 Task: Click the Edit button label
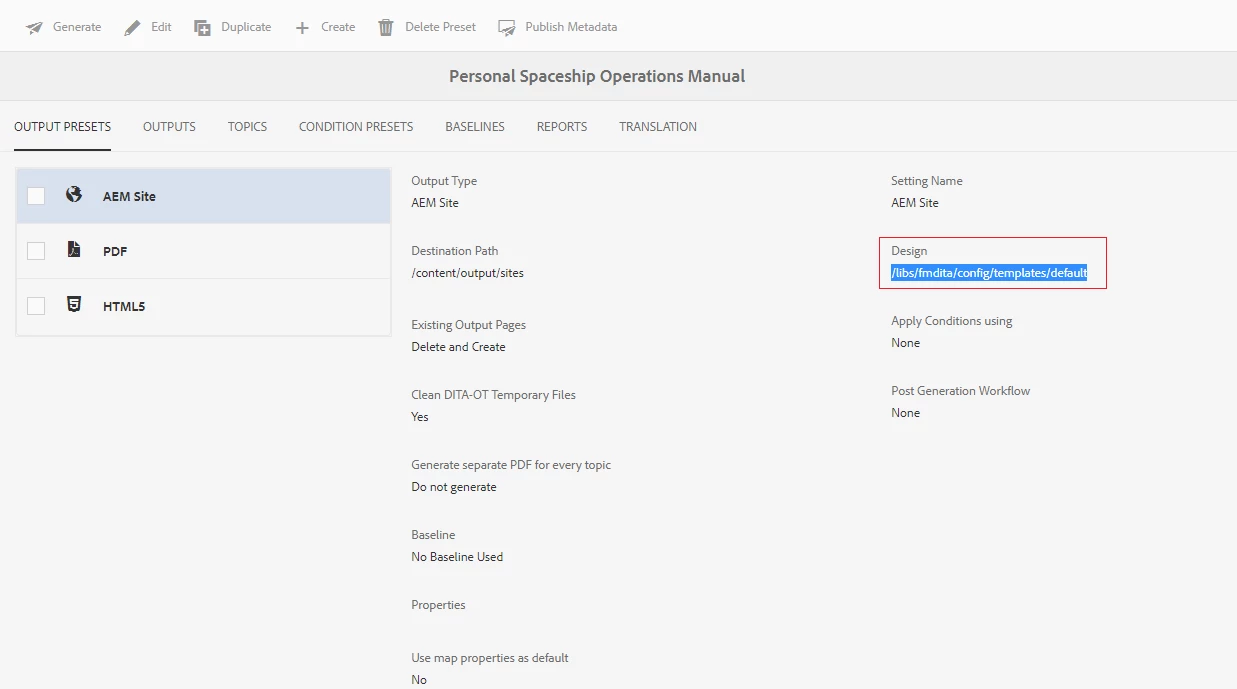(161, 27)
